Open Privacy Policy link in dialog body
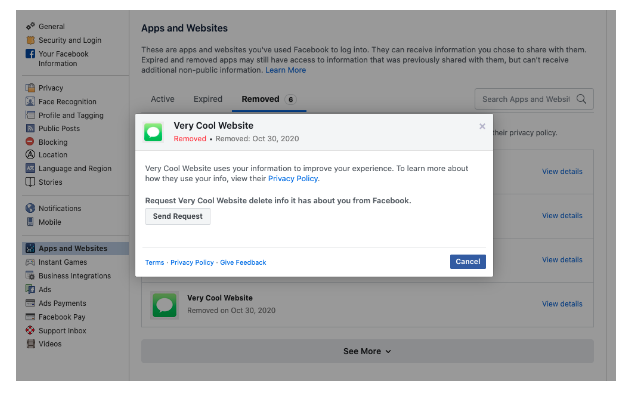The image size is (635, 393). coord(293,178)
